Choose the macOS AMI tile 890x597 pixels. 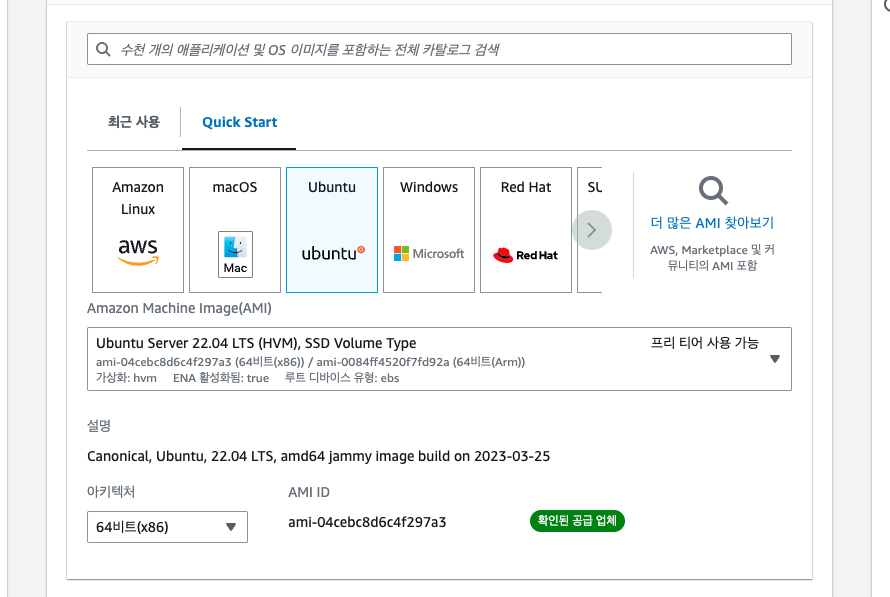pyautogui.click(x=235, y=230)
